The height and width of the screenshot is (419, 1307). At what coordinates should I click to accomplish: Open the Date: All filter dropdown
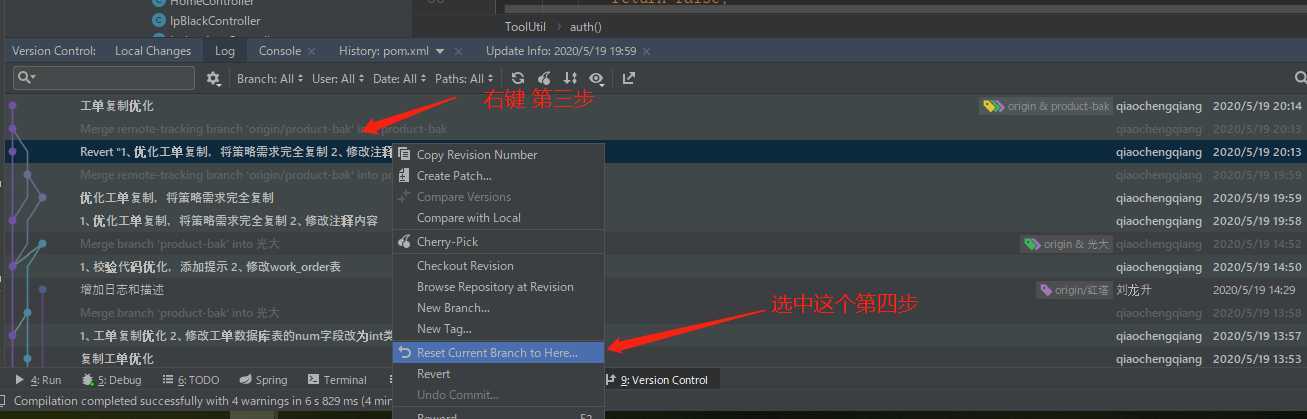(x=399, y=78)
